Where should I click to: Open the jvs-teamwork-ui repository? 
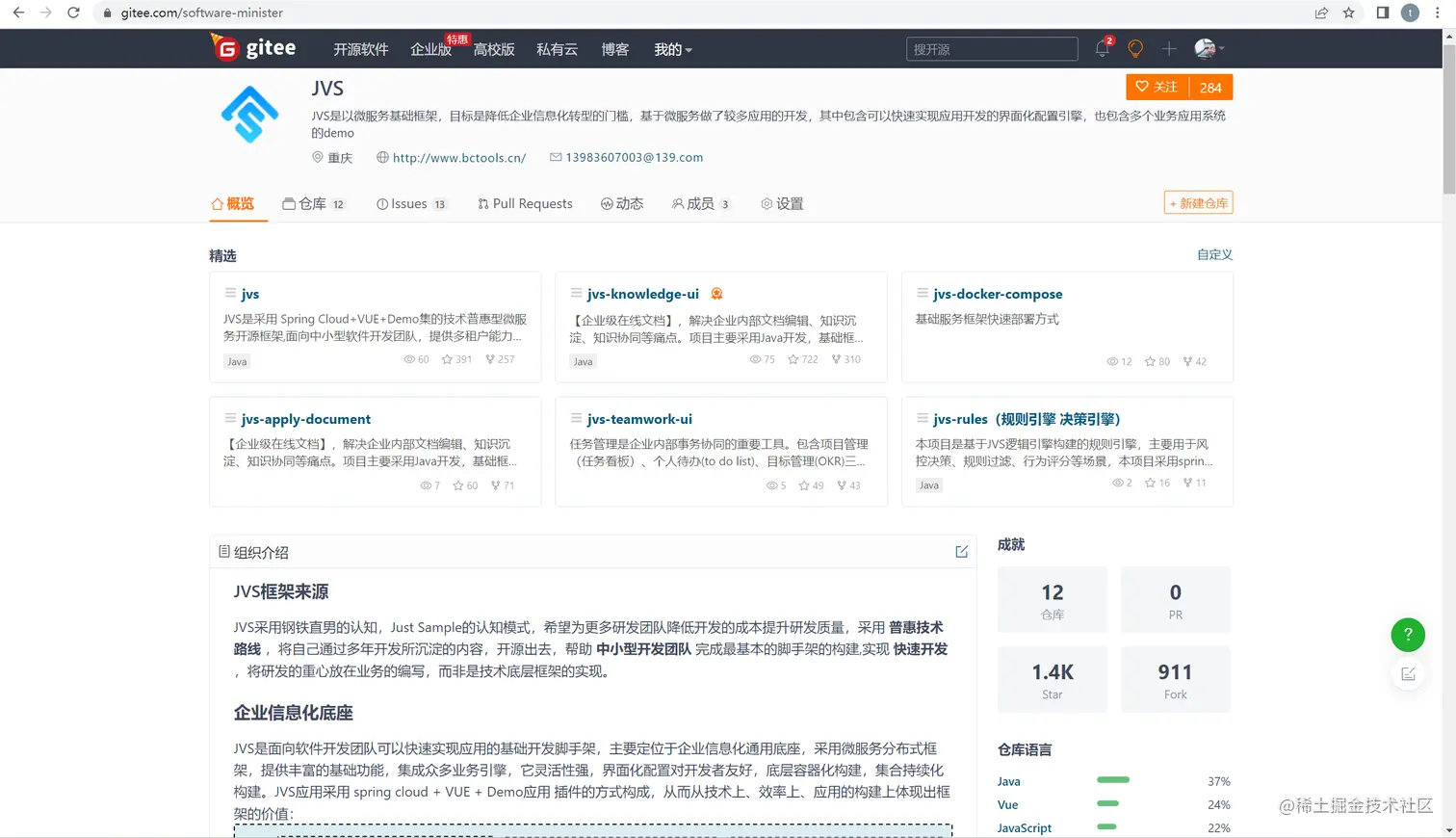point(639,419)
